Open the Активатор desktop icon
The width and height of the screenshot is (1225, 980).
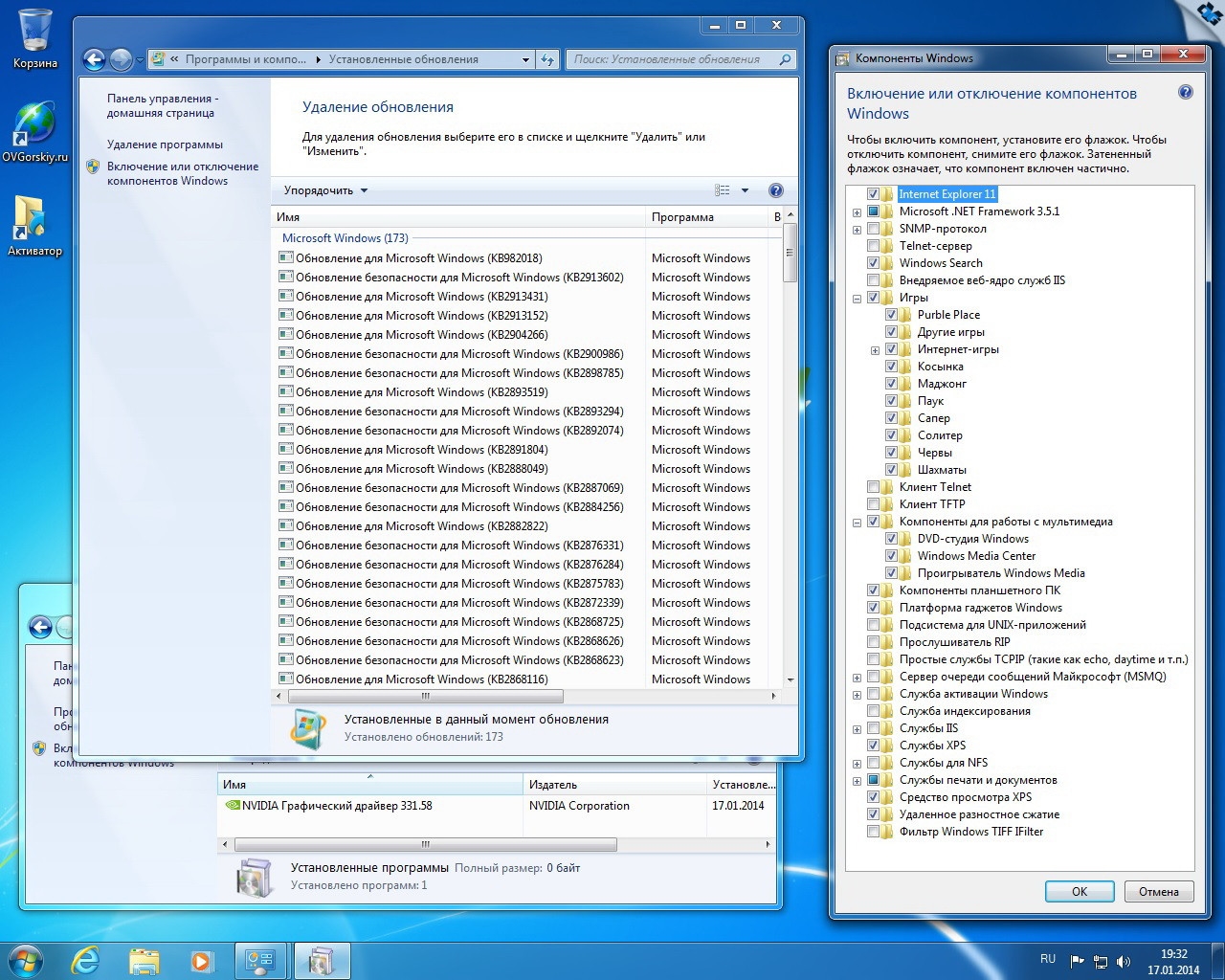coord(34,226)
